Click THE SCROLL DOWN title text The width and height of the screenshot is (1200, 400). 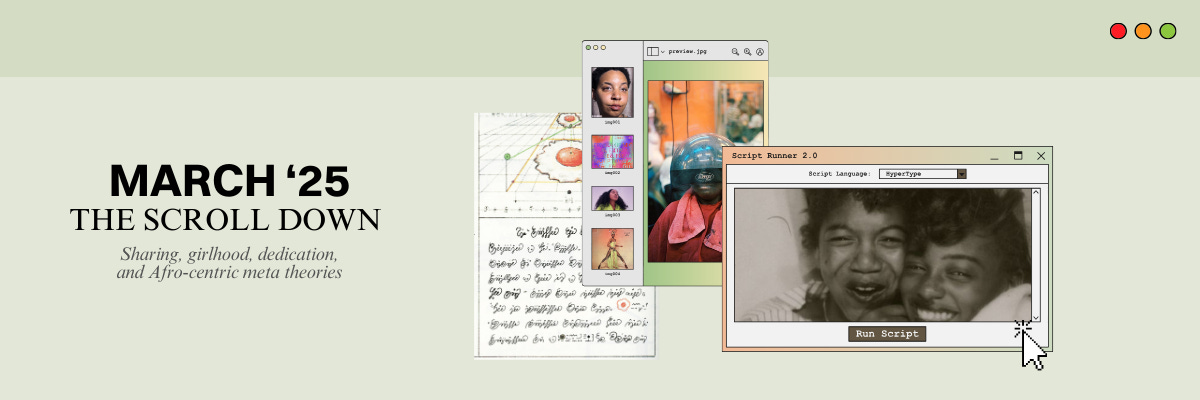[x=225, y=220]
